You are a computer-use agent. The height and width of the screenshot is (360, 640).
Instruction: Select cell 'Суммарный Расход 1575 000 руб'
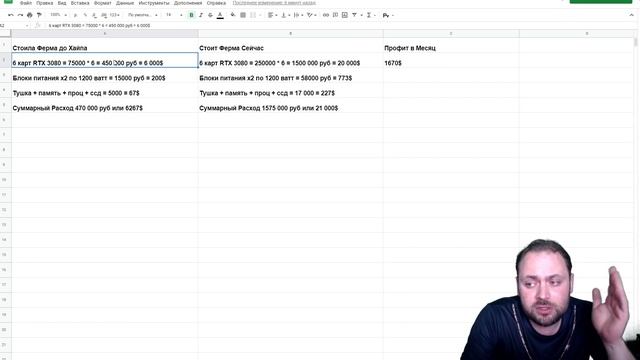point(291,105)
